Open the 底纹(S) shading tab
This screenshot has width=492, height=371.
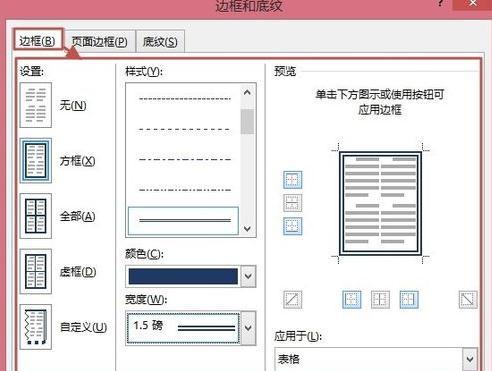pyautogui.click(x=160, y=42)
